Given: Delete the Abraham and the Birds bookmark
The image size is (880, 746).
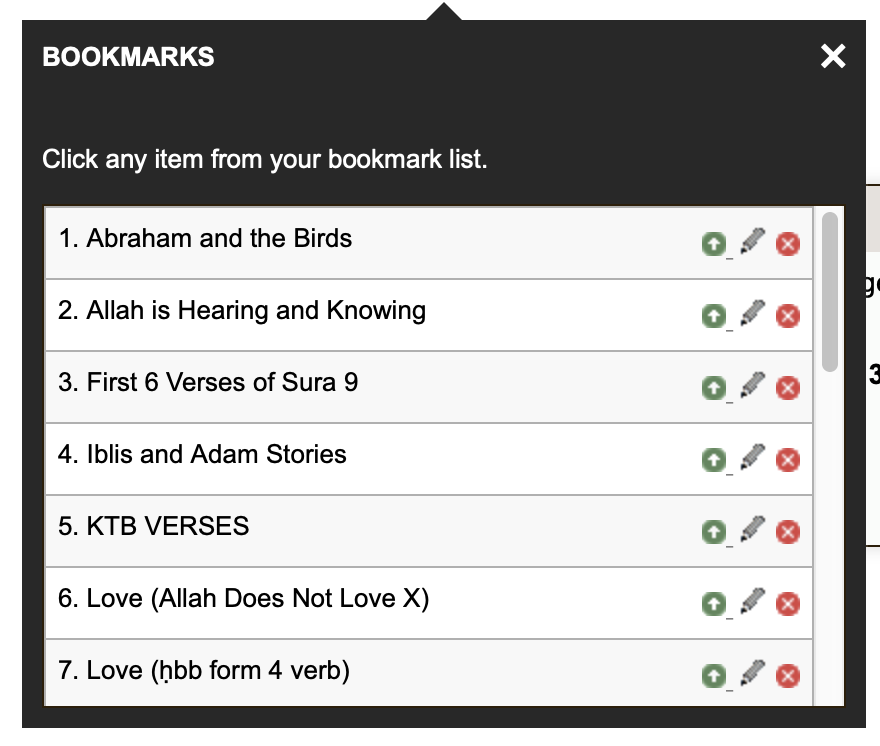Looking at the screenshot, I should tap(788, 244).
